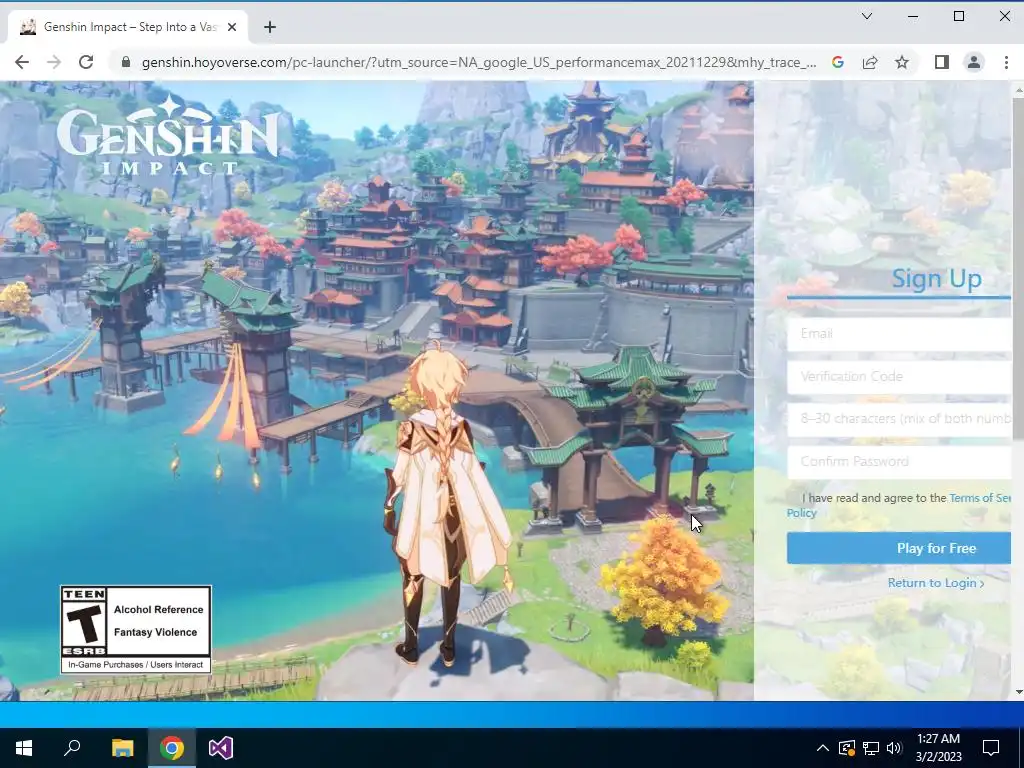Share this page using the share icon

click(870, 62)
